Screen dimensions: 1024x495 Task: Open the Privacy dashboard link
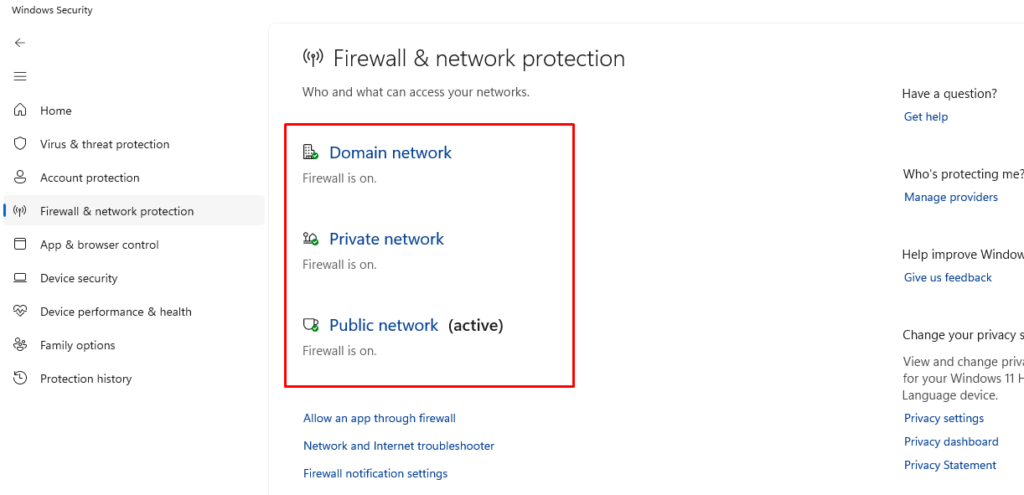coord(950,441)
